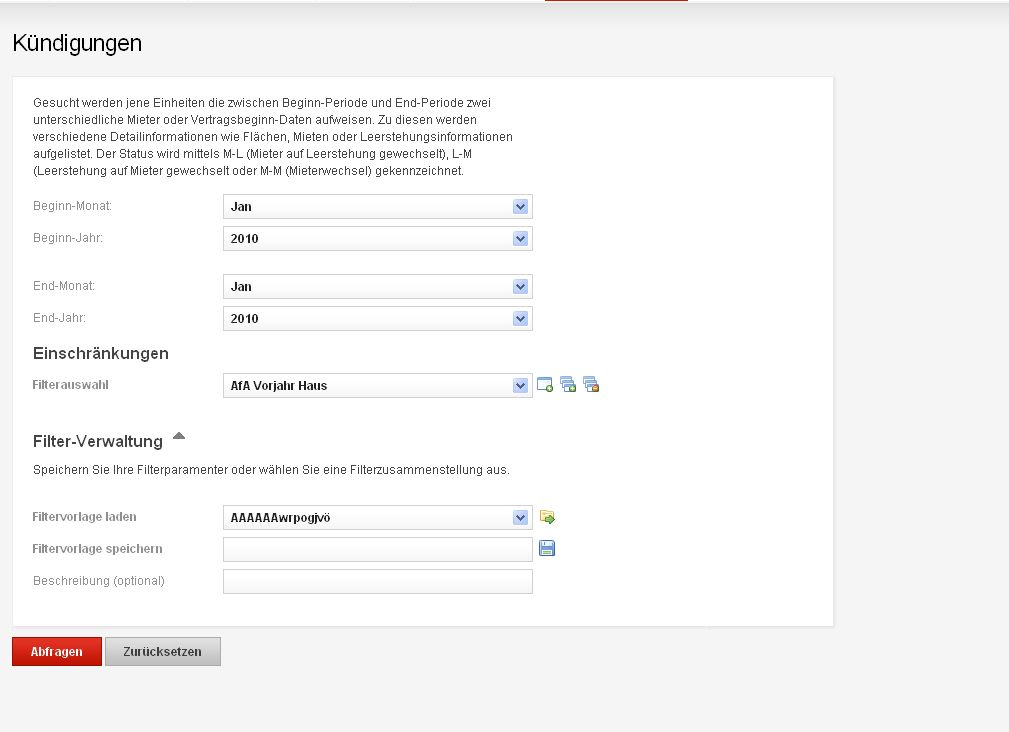Click the Kündigungen page title

point(77,44)
